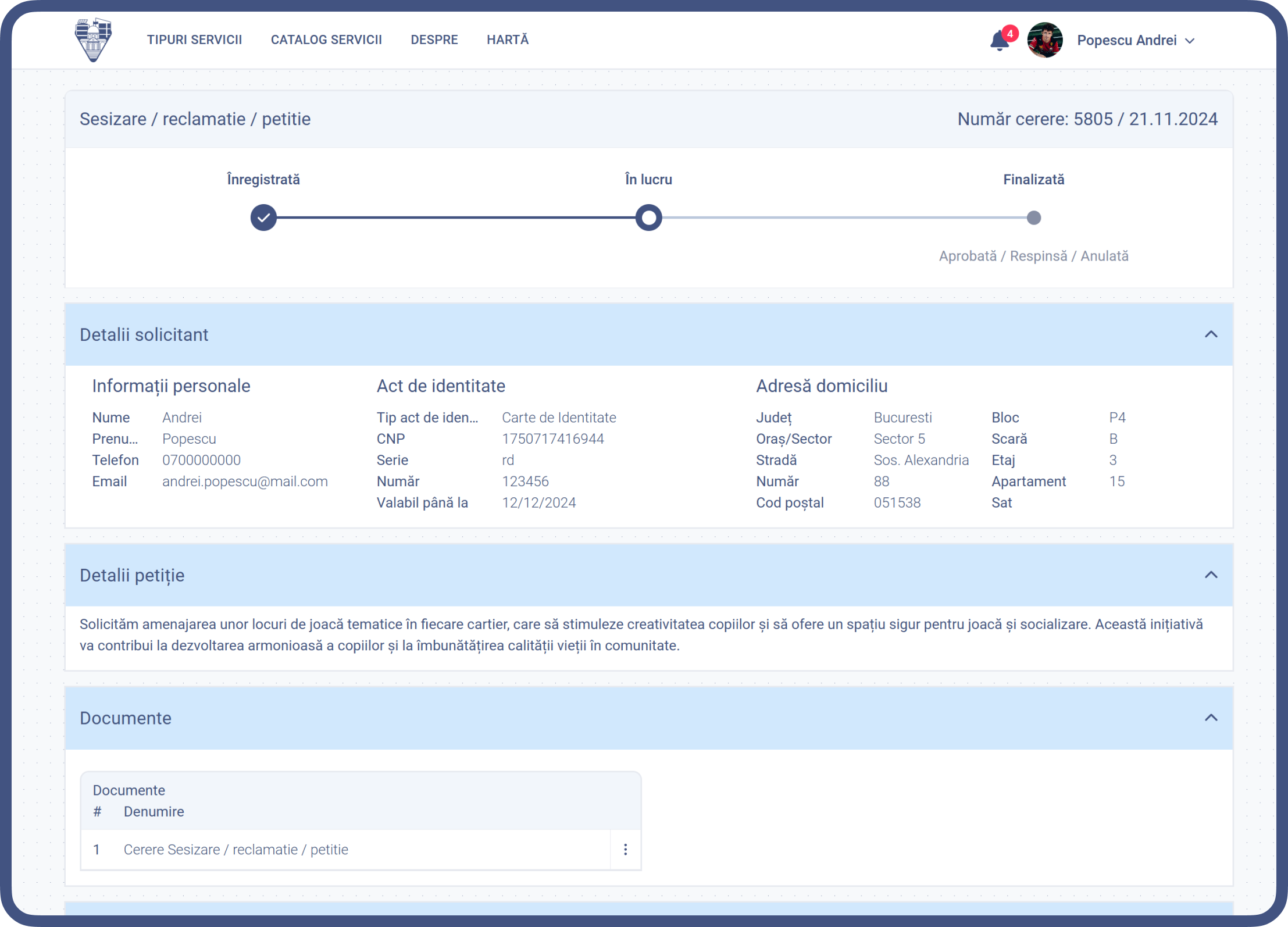Click the phone number 0700000000
This screenshot has width=1288, height=927.
[x=201, y=460]
